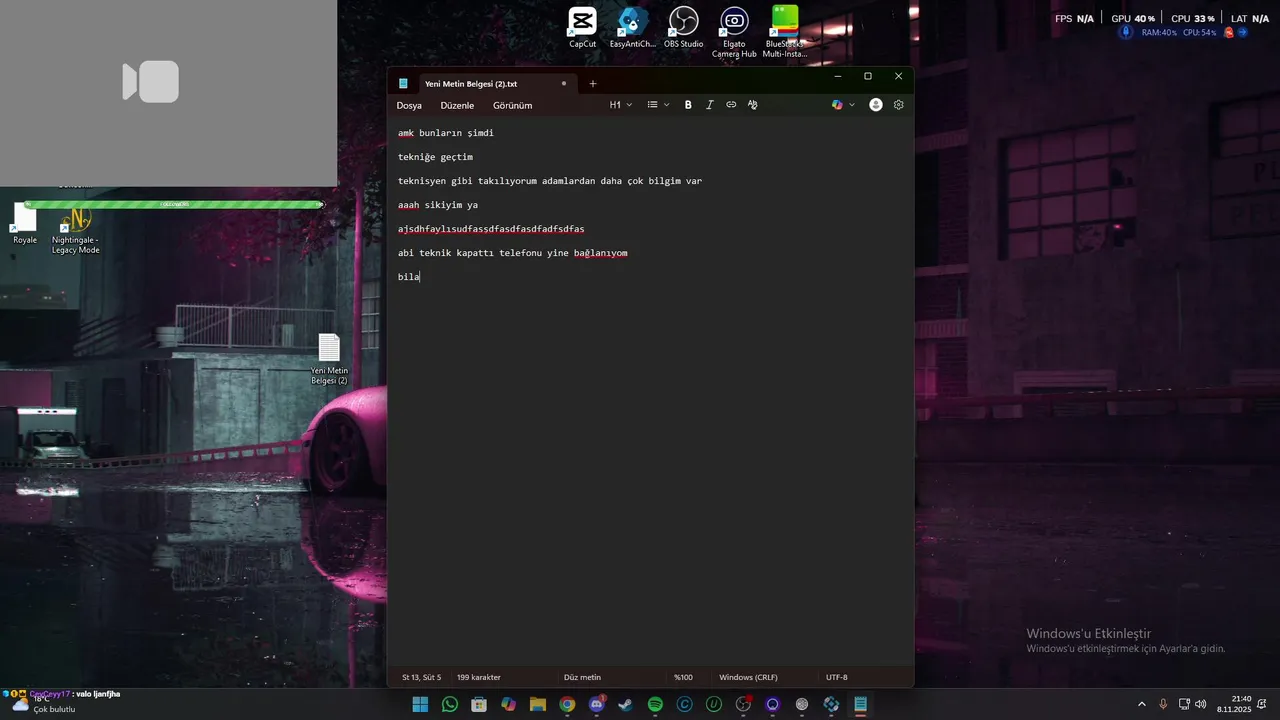The width and height of the screenshot is (1280, 720).
Task: Click the EasyAntiCheat desktop shortcut
Action: click(x=632, y=28)
